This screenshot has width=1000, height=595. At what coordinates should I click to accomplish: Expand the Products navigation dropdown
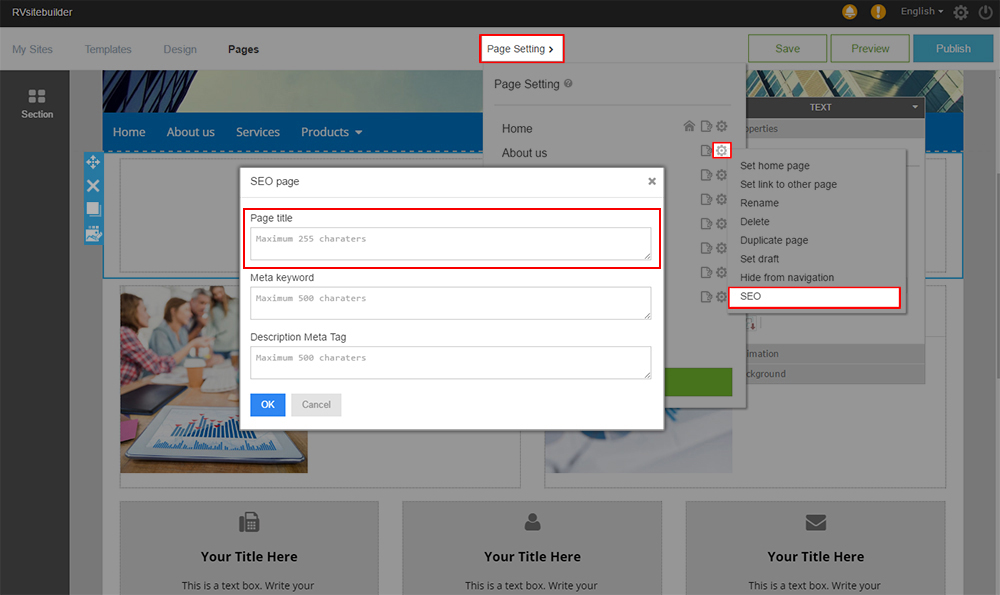tap(331, 132)
